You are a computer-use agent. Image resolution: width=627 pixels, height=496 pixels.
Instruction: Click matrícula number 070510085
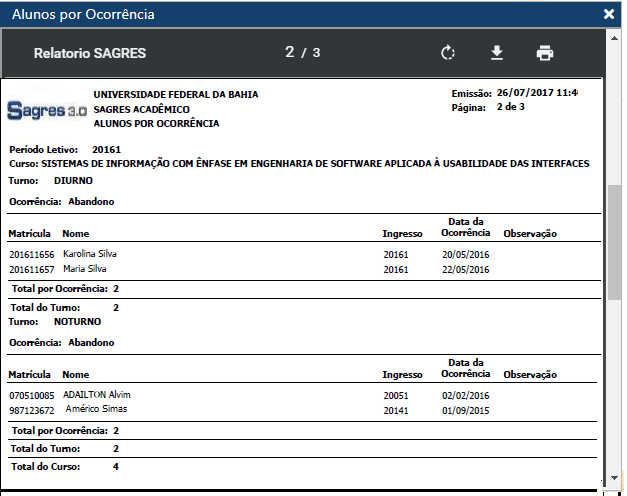point(30,395)
